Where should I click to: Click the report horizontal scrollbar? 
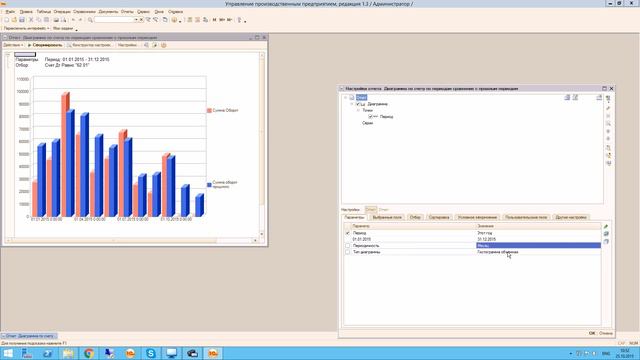pos(132,240)
